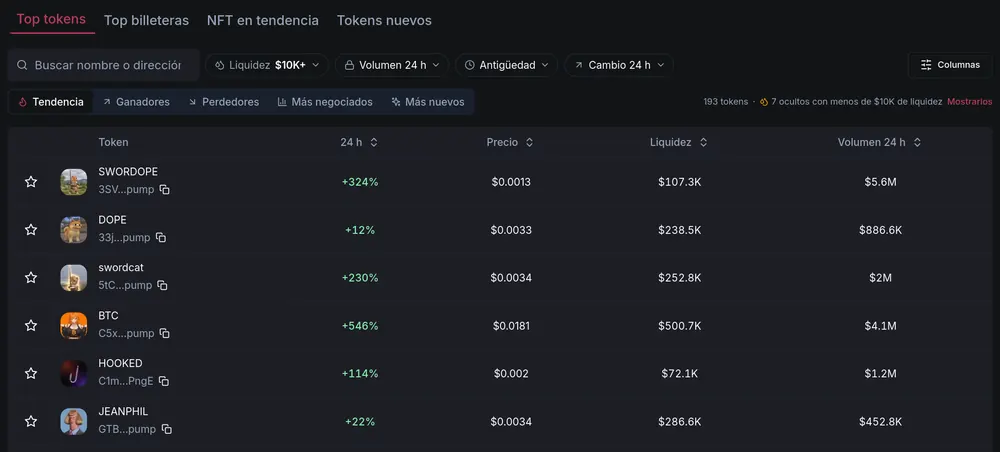Select Perdedores filter
Image resolution: width=1000 pixels, height=452 pixels.
point(224,102)
